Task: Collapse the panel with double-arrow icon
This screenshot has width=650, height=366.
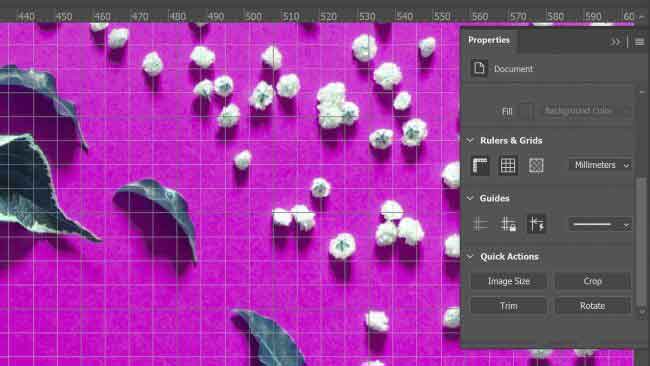Action: [615, 42]
